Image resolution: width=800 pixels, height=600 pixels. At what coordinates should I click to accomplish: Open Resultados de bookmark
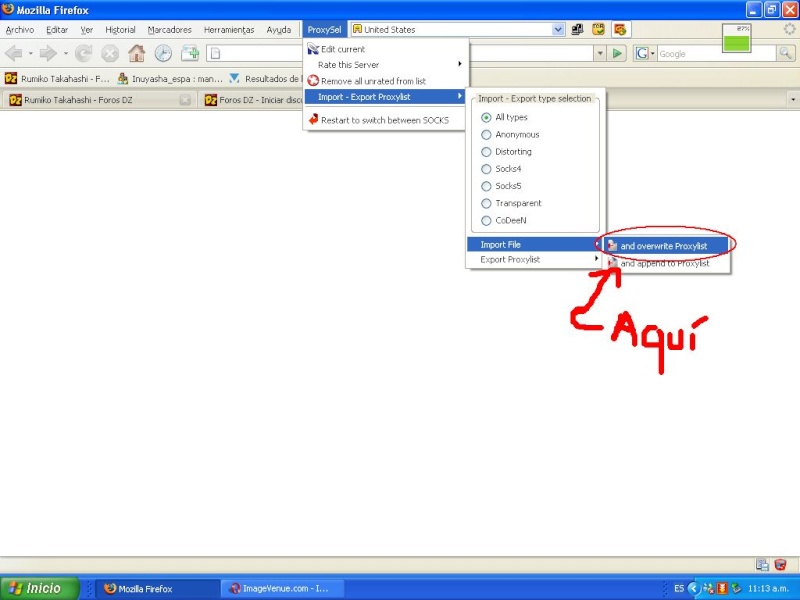tap(265, 79)
